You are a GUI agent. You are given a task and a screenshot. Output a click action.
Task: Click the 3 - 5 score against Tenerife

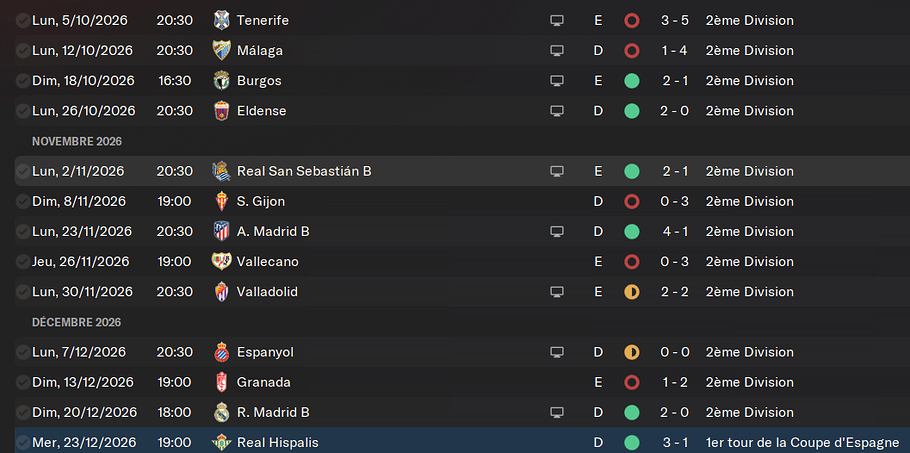pos(674,20)
